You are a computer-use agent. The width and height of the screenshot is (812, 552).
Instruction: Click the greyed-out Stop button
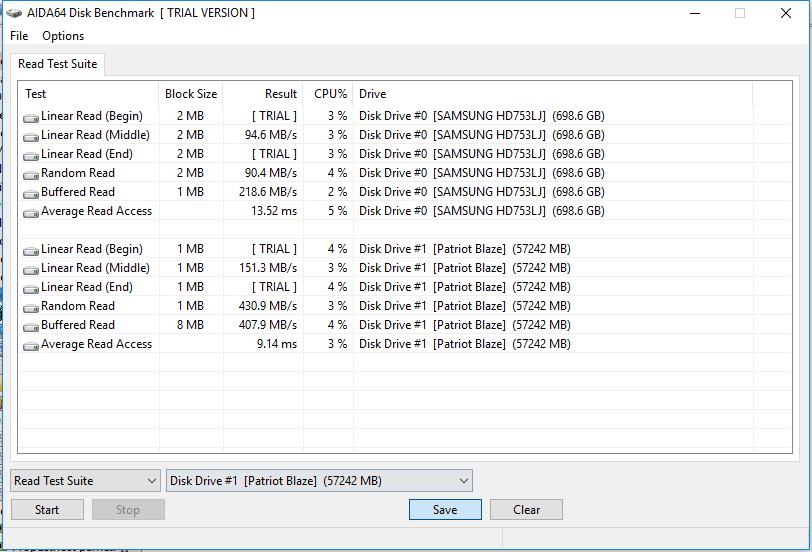[x=128, y=510]
